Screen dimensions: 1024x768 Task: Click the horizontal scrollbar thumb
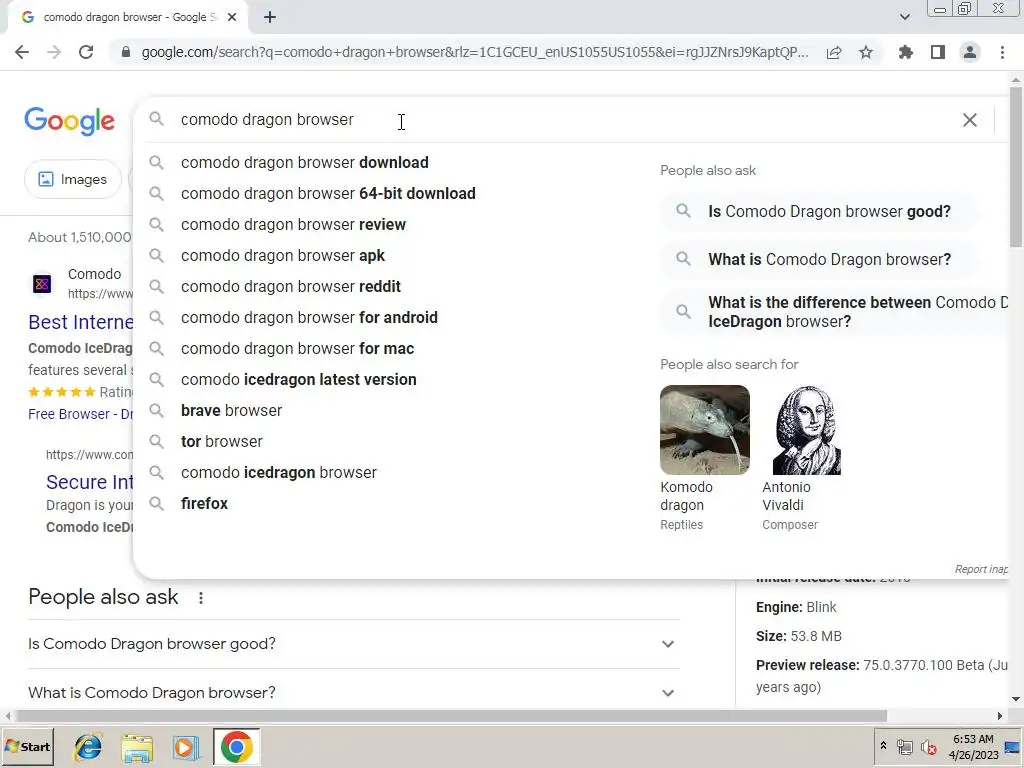tap(450, 716)
